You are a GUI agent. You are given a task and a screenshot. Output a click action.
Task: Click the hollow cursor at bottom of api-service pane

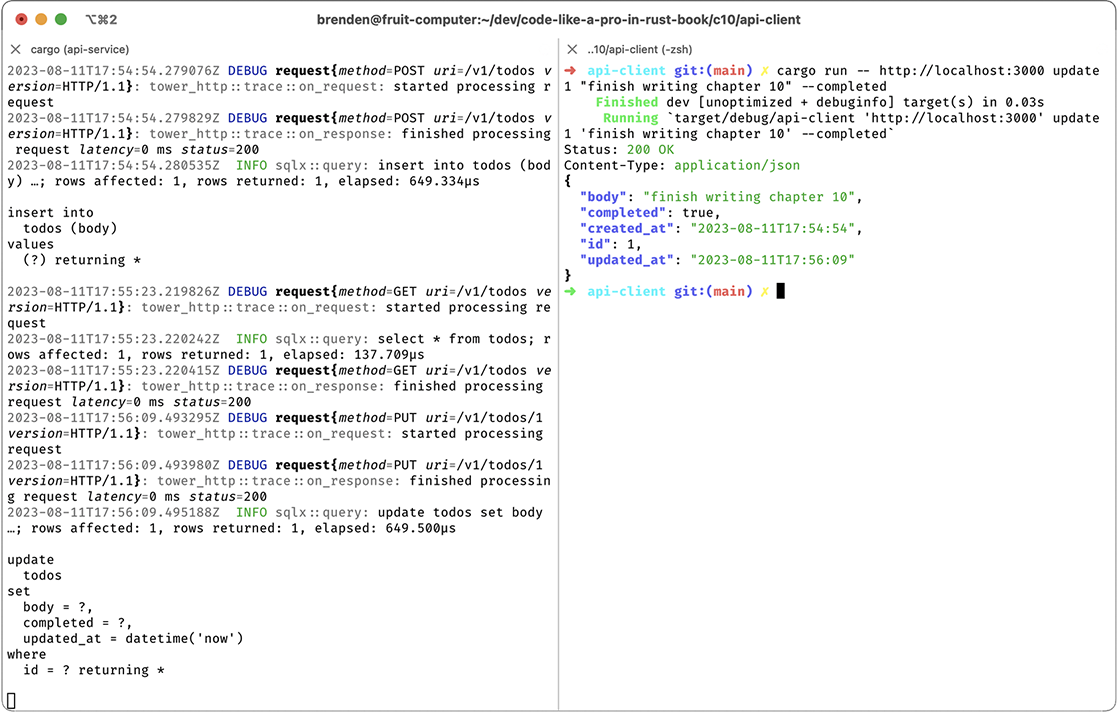pyautogui.click(x=11, y=701)
